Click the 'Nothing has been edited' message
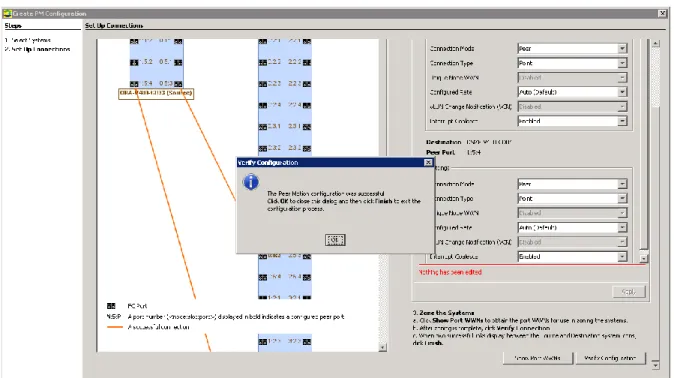674x378 pixels. (x=450, y=272)
